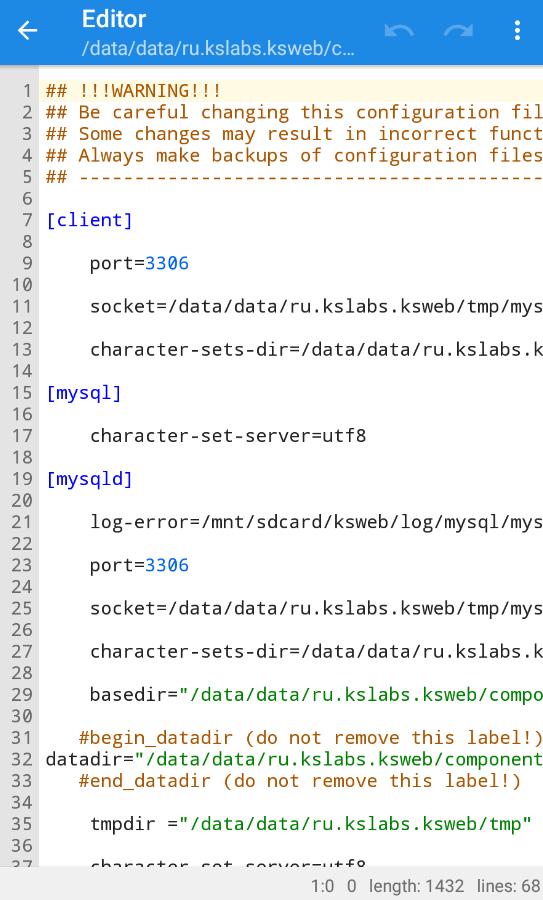
Task: Place cursor on the [mysqld] section header
Action: click(x=90, y=479)
